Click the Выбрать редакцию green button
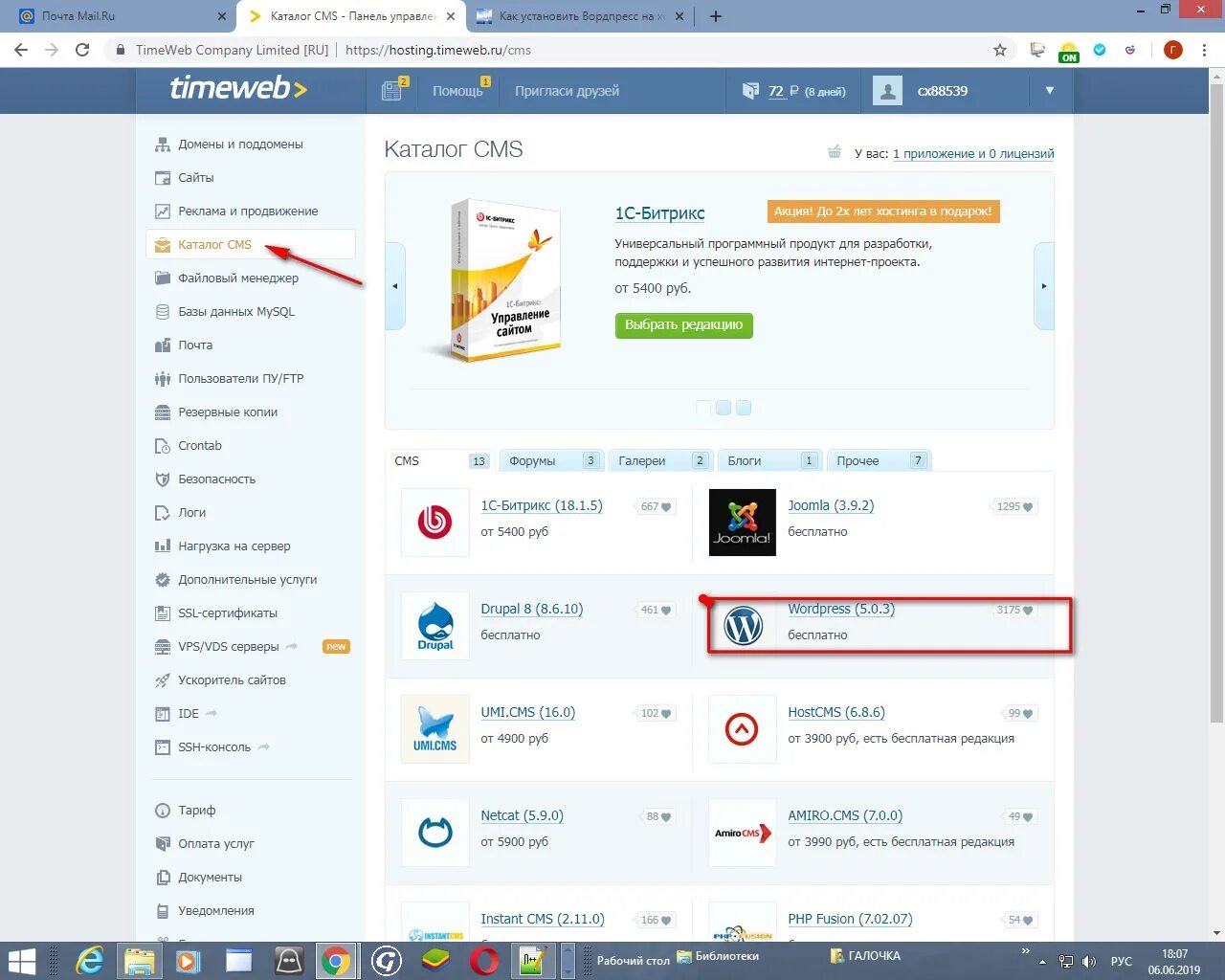This screenshot has height=980, width=1225. [684, 325]
